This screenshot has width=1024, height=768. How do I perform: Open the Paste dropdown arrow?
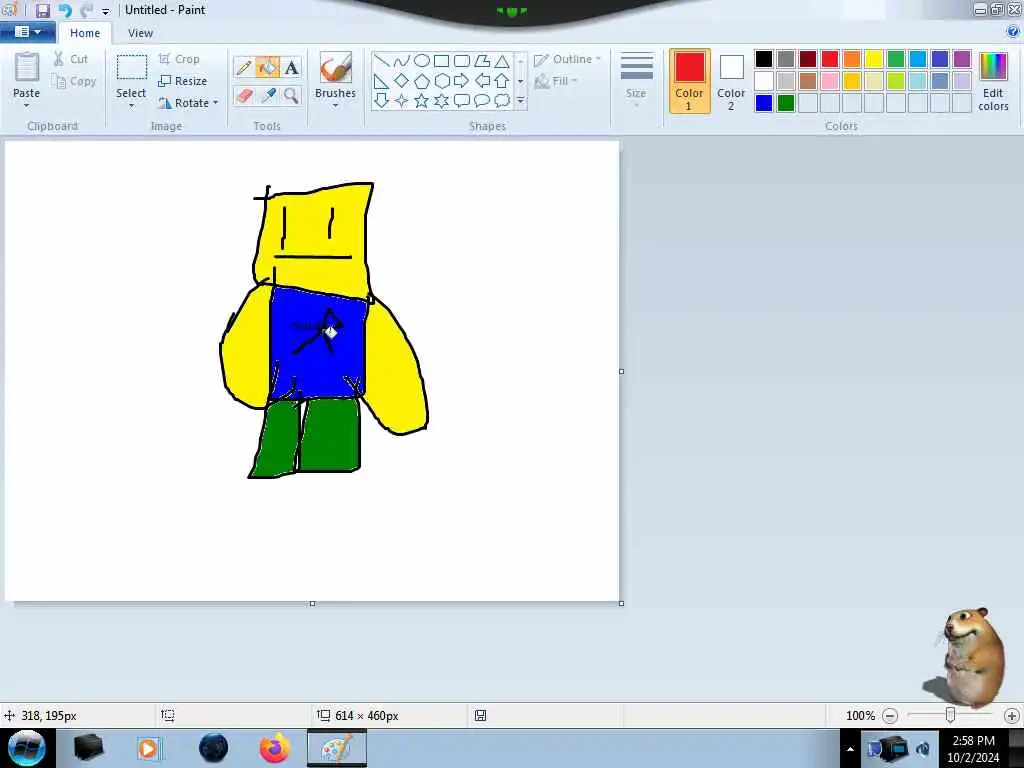point(27,105)
